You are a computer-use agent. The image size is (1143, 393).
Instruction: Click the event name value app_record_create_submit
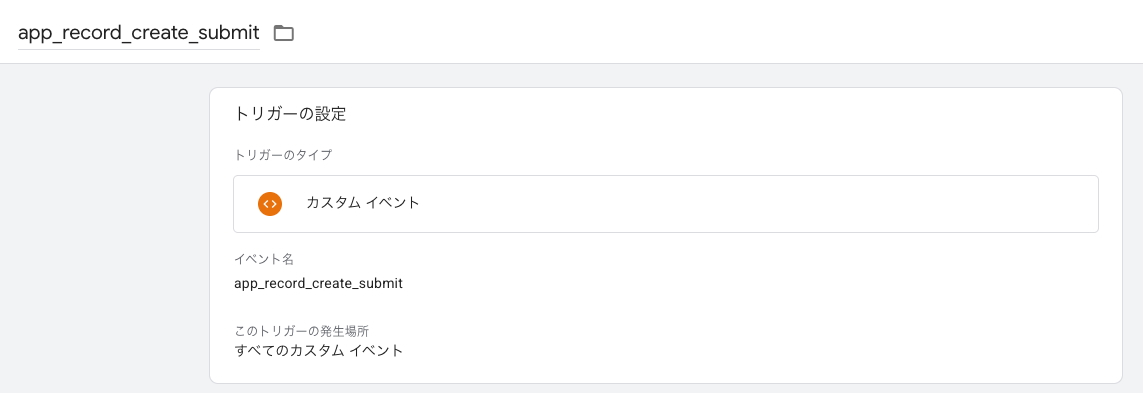[319, 284]
